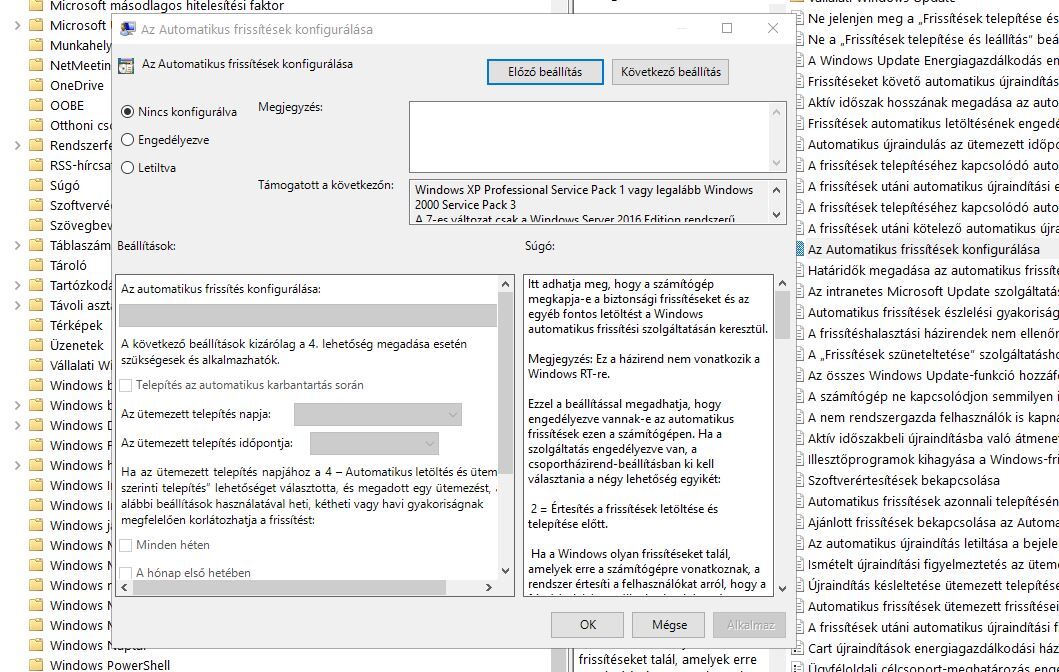This screenshot has width=1059, height=672.
Task: Click the Alkalmaz button
Action: point(750,625)
